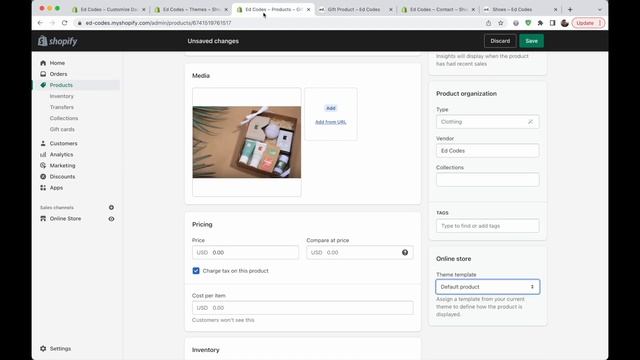Click the Discard button

(x=500, y=41)
